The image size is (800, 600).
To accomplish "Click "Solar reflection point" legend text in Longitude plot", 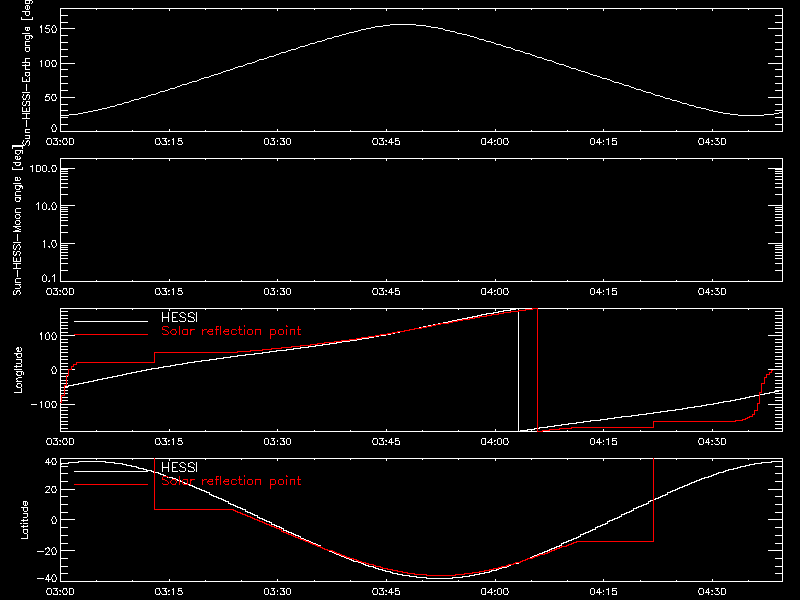I will click(231, 331).
